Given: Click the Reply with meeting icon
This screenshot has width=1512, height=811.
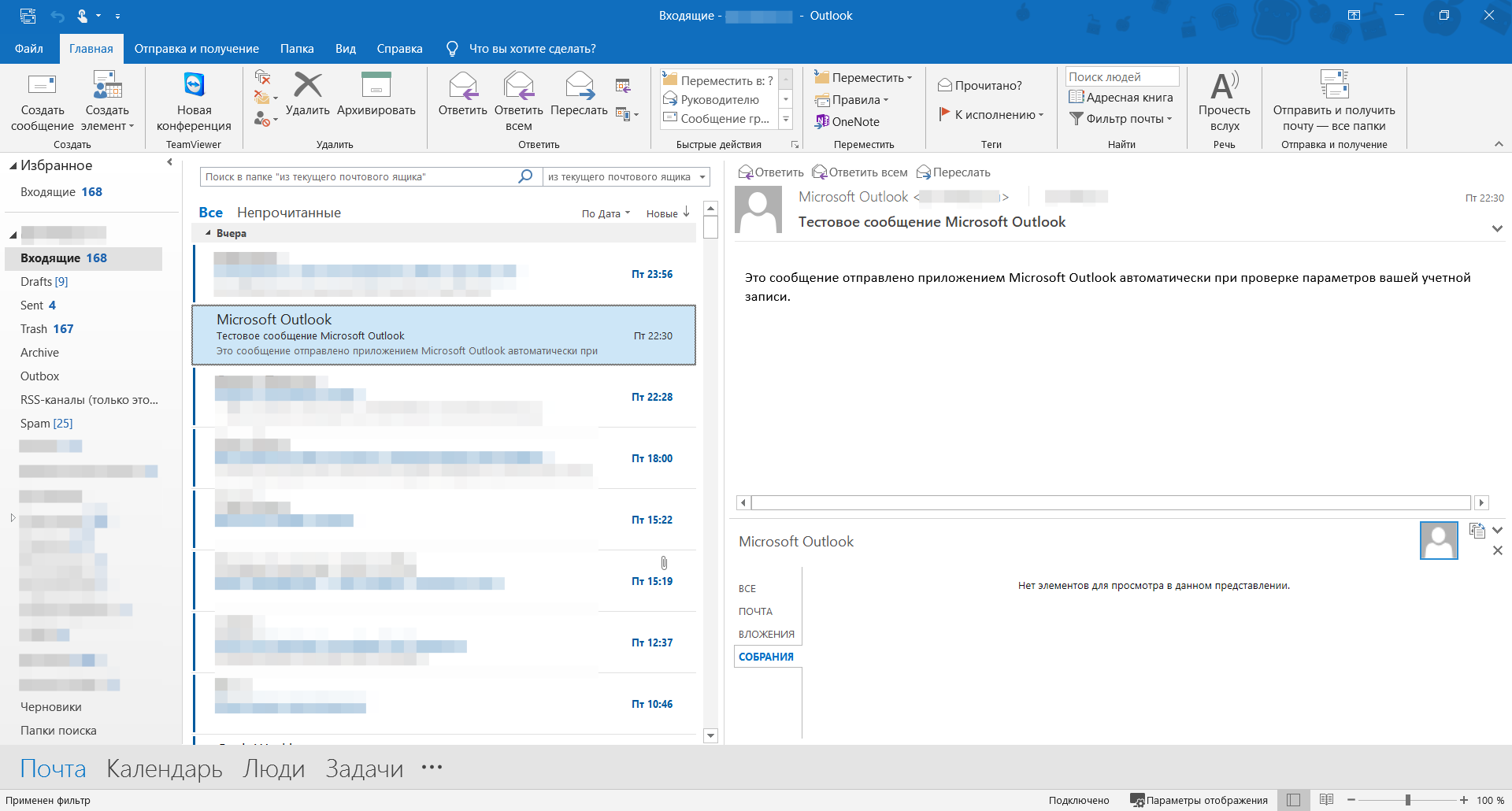Looking at the screenshot, I should [x=623, y=86].
